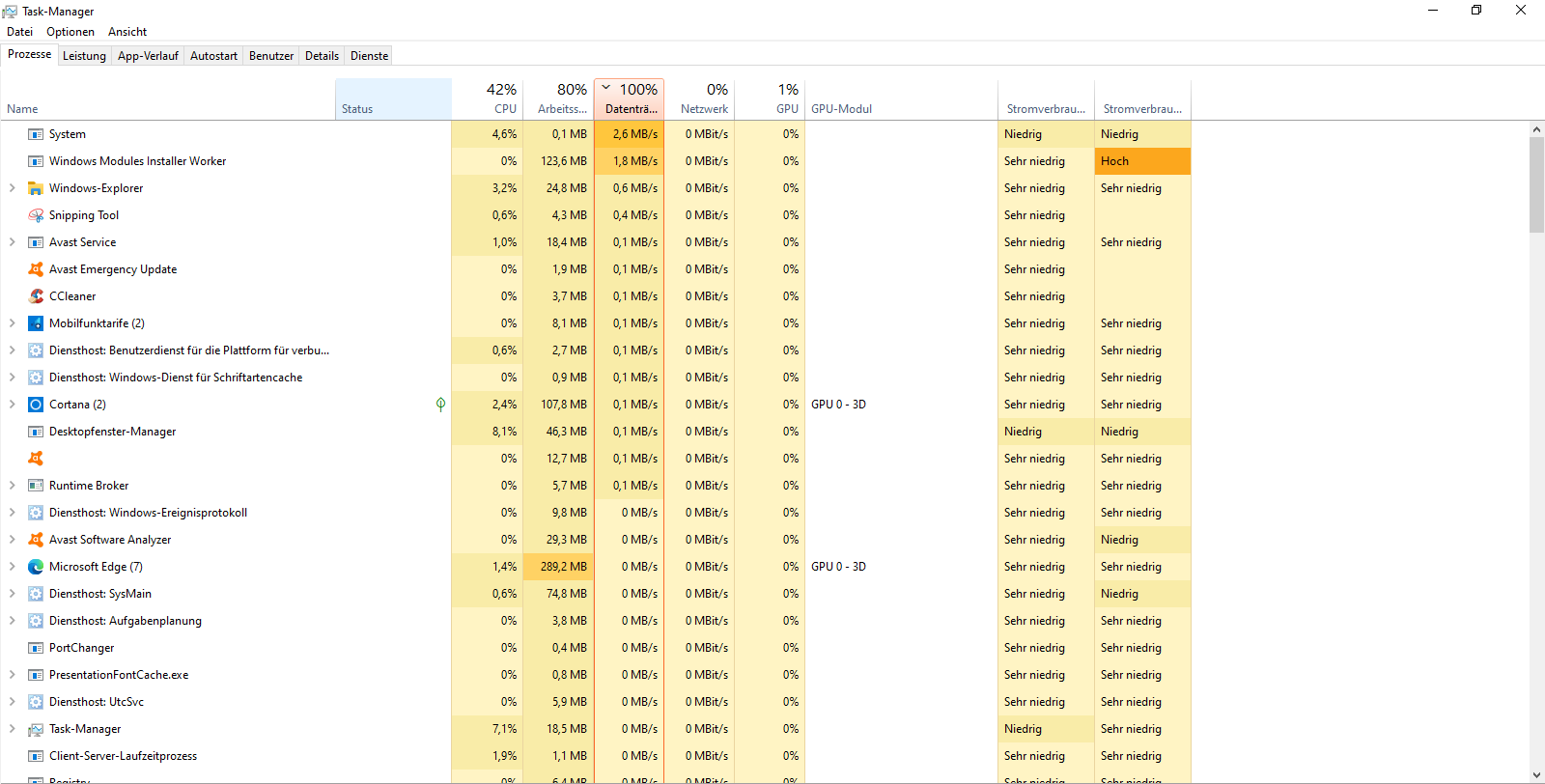Sort by the Status column header
The height and width of the screenshot is (784, 1545).
[x=393, y=99]
